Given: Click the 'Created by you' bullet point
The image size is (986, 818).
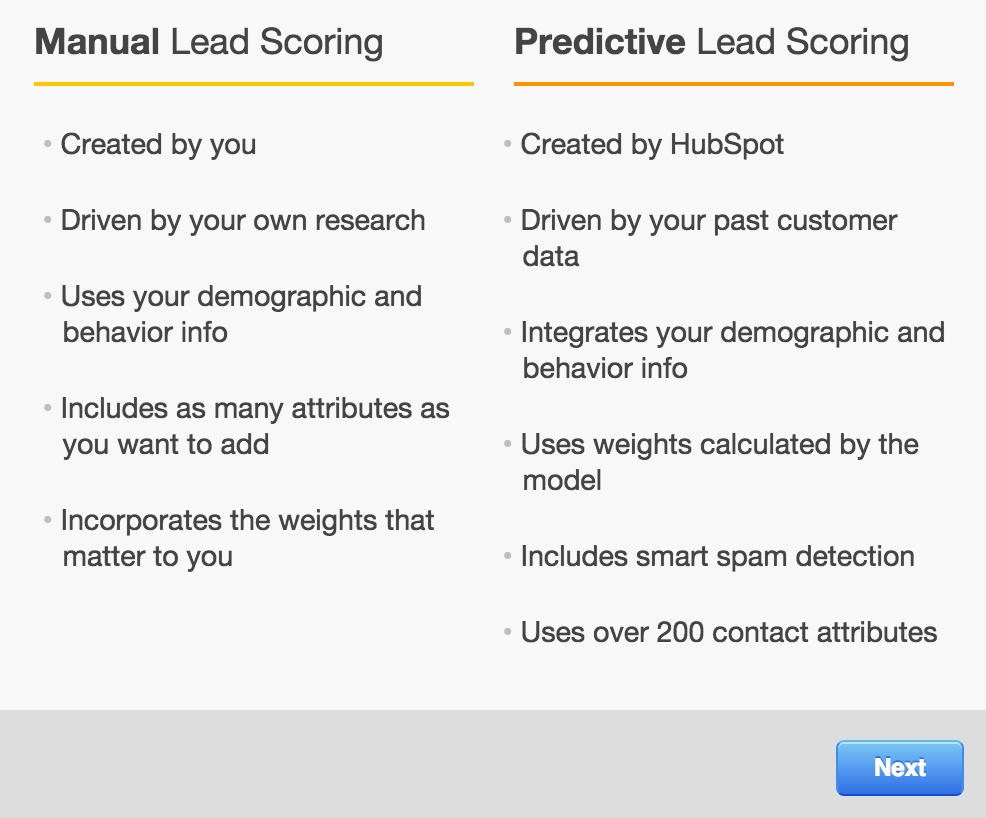Looking at the screenshot, I should (158, 145).
